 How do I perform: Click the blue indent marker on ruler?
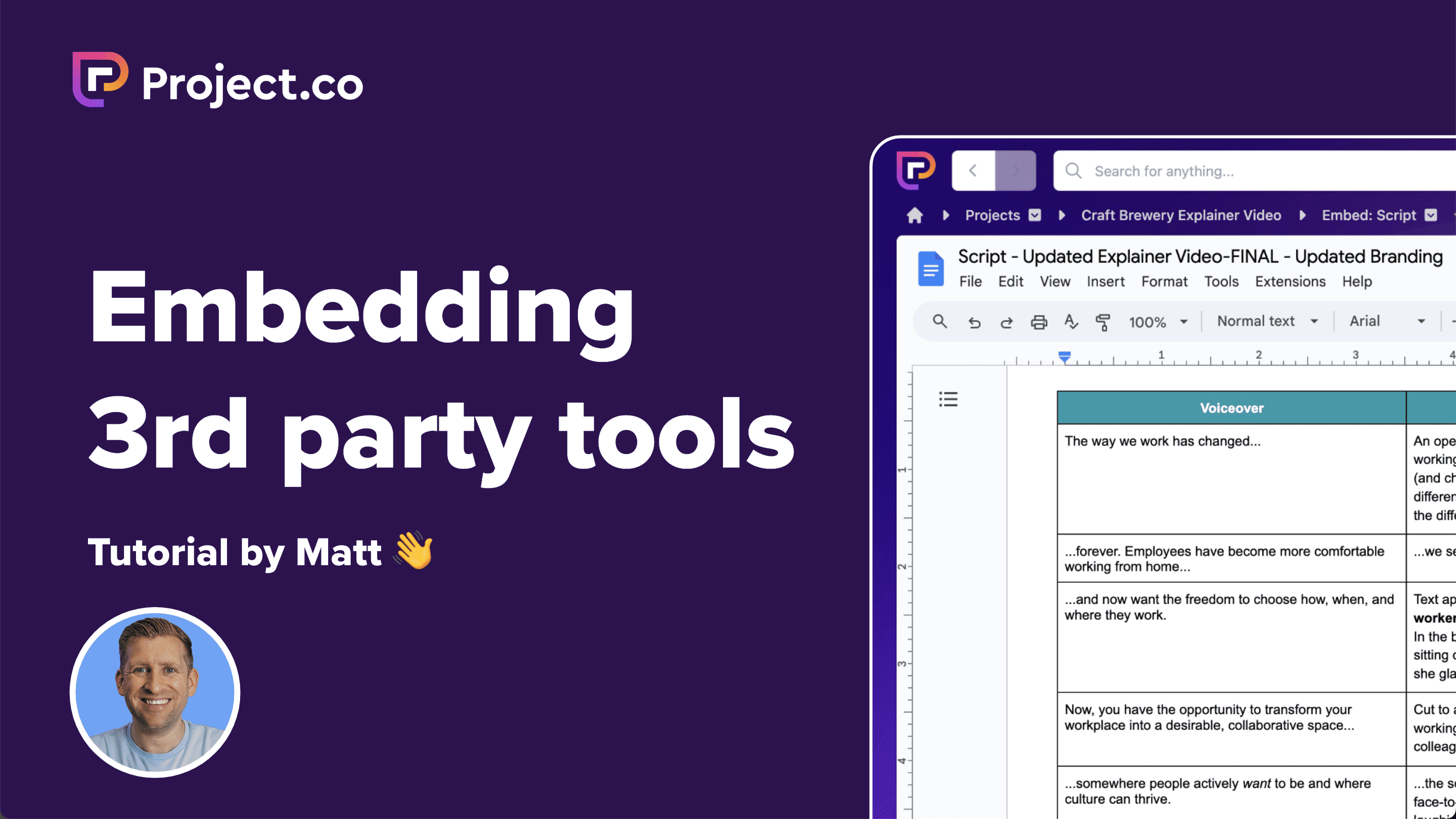[x=1064, y=357]
